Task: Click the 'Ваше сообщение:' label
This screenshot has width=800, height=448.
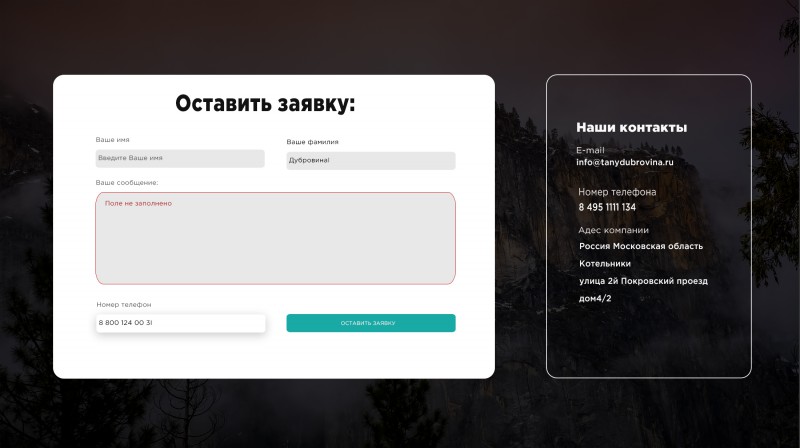Action: tap(127, 183)
